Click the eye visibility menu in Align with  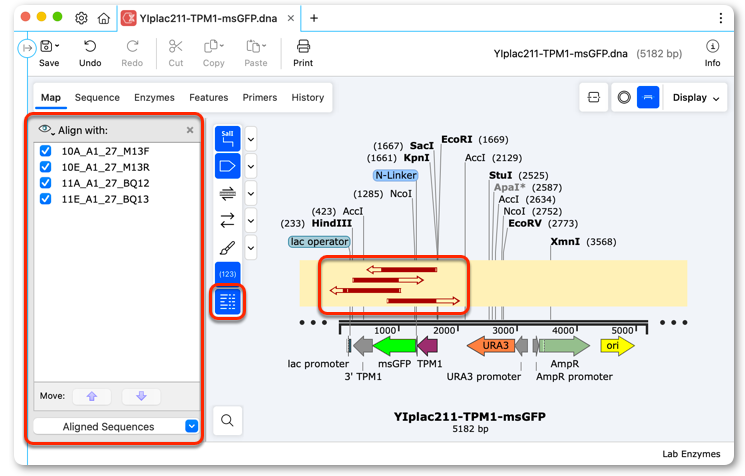click(47, 130)
